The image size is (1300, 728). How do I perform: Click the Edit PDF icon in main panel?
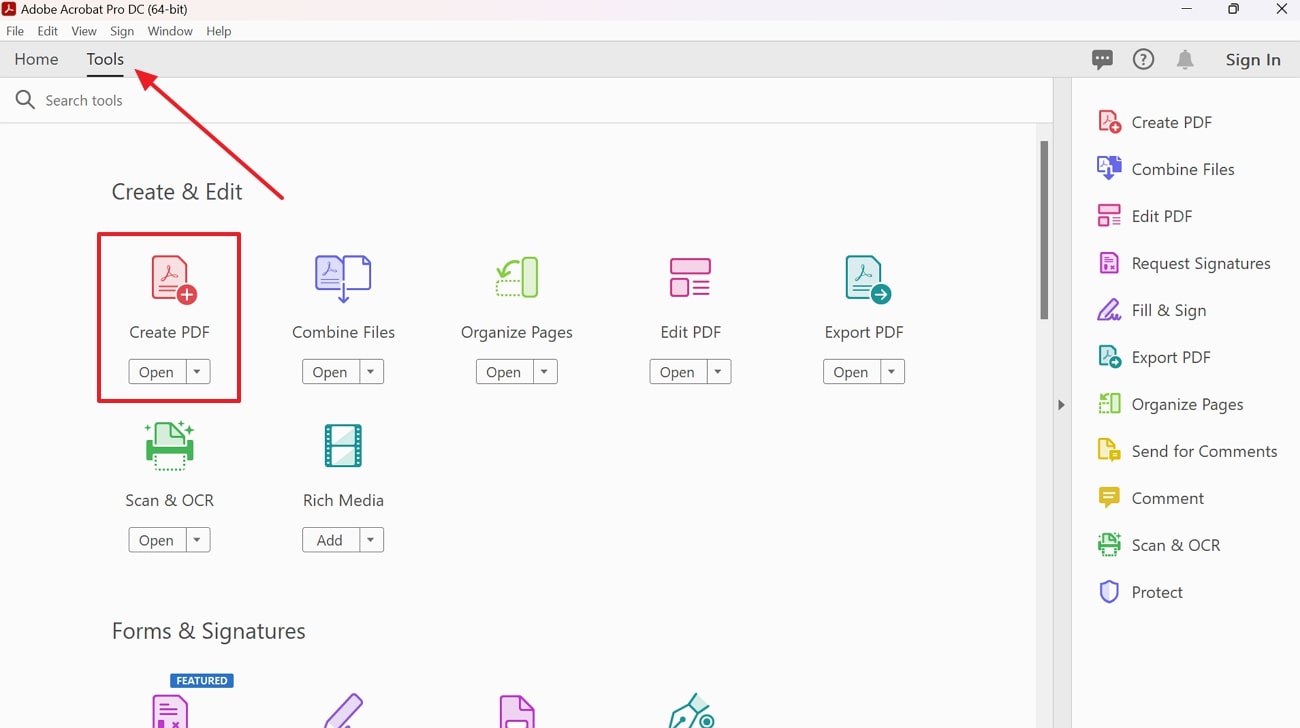click(690, 278)
